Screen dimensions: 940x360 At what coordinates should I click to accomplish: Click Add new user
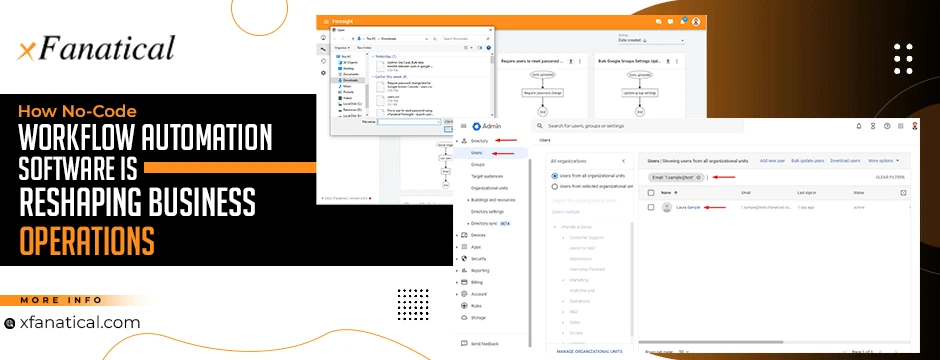coord(772,161)
